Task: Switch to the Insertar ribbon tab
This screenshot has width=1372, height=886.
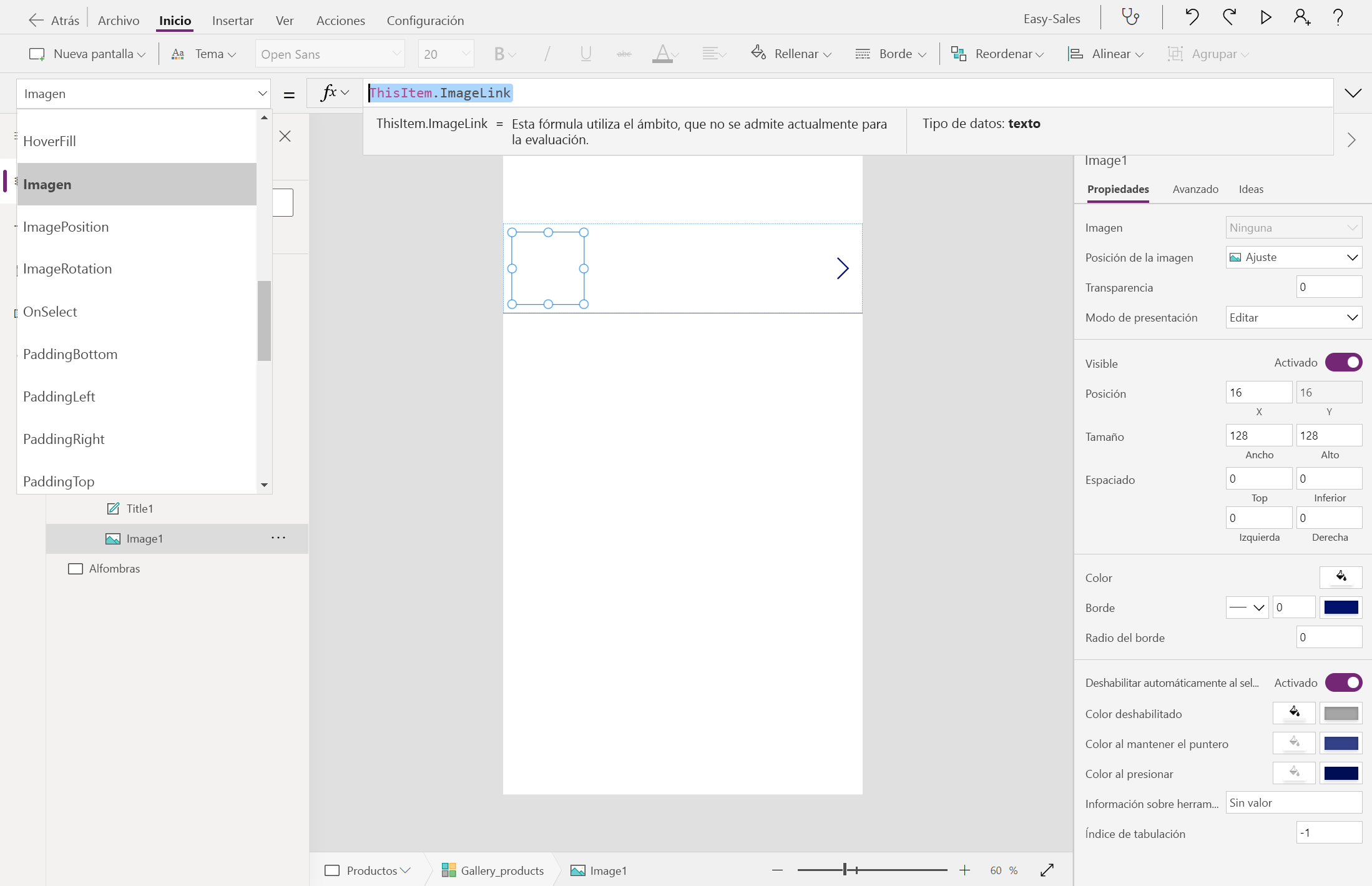Action: coord(232,20)
